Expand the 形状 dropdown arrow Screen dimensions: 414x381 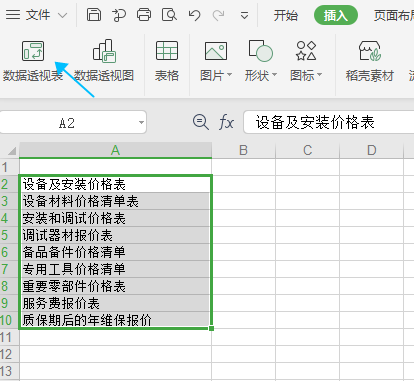pos(274,75)
